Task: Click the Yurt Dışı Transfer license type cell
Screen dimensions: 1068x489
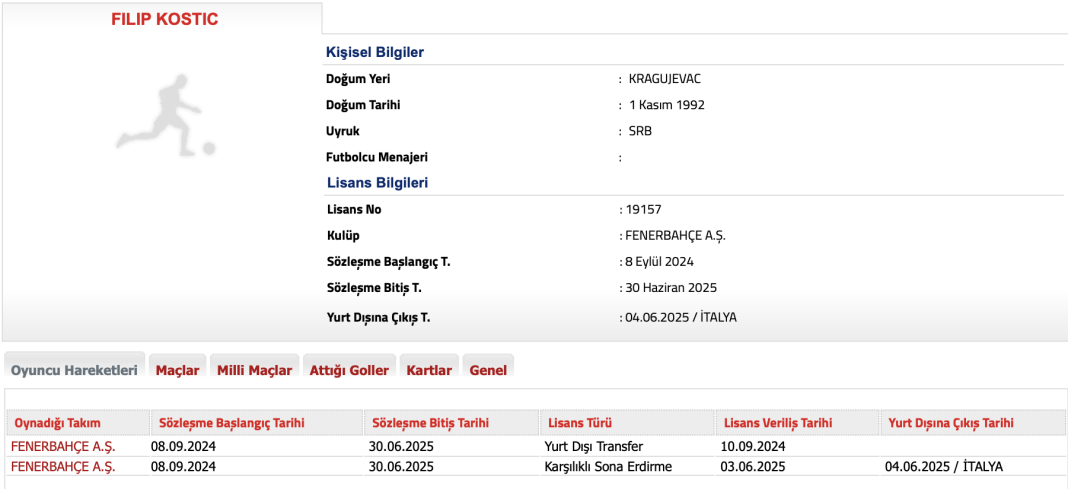Action: click(x=594, y=447)
